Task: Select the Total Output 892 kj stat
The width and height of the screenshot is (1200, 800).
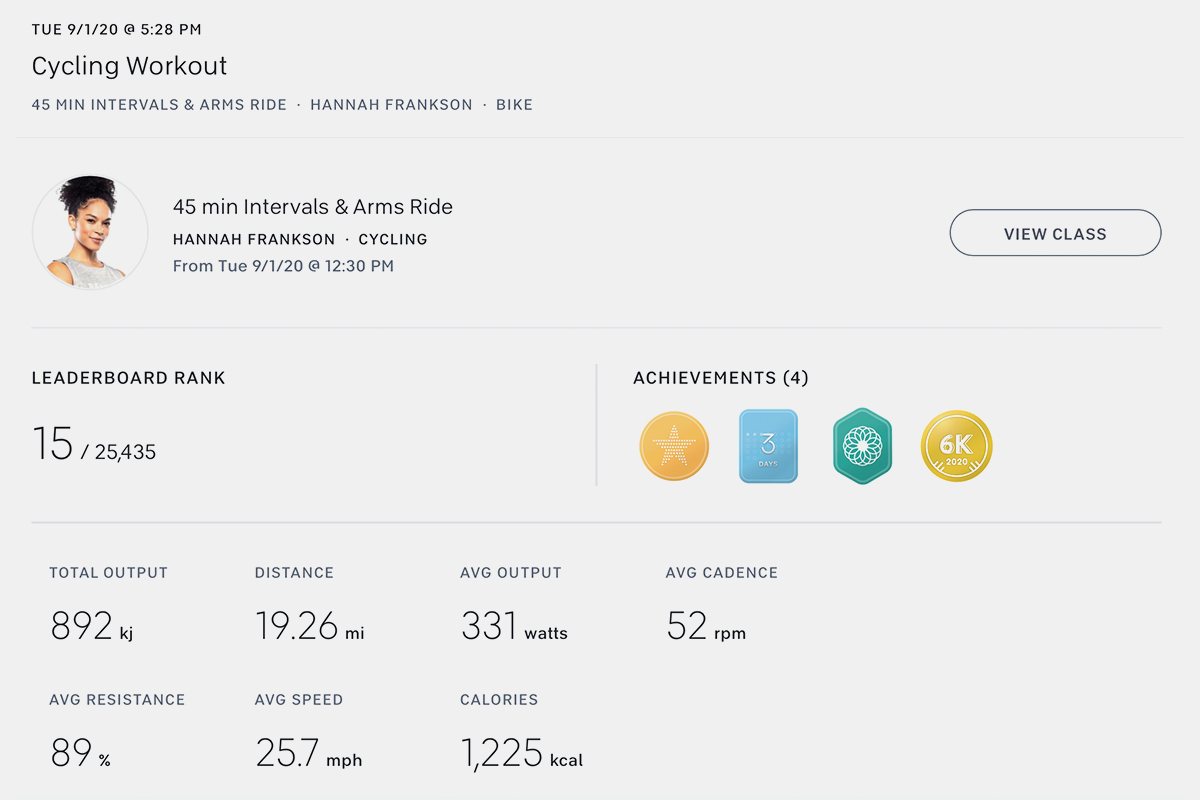Action: coord(91,626)
